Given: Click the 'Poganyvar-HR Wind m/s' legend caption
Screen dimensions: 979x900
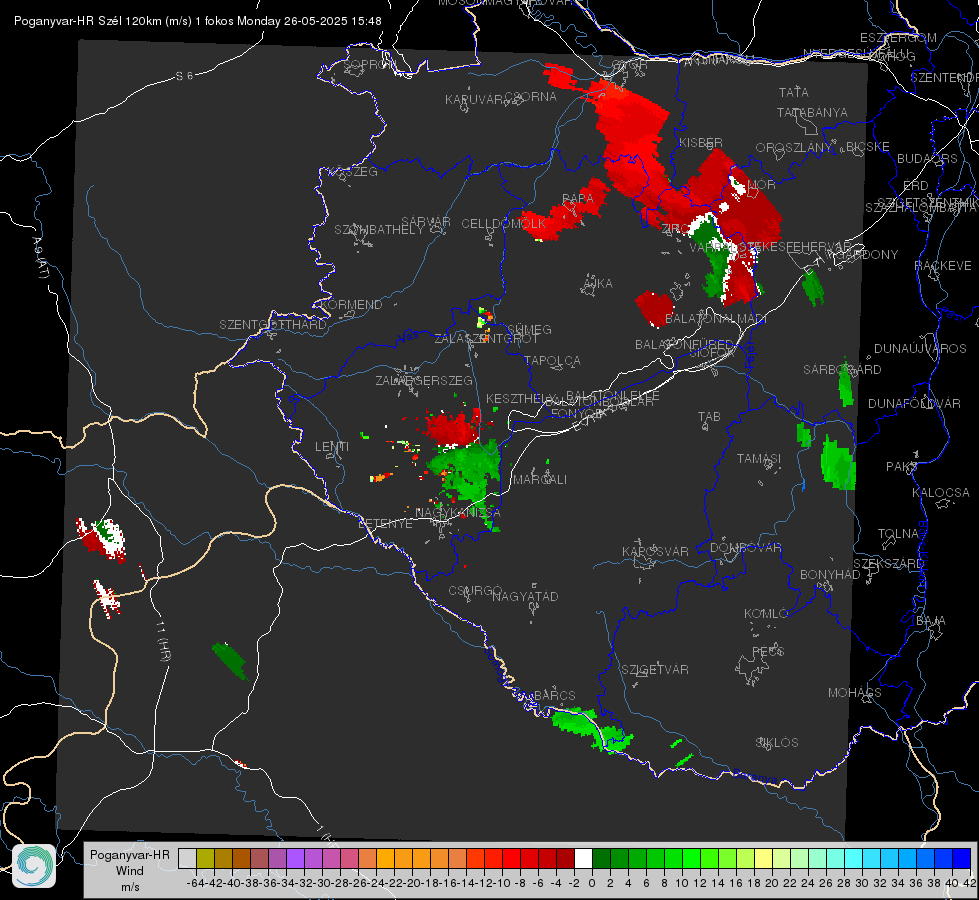Looking at the screenshot, I should click(130, 871).
